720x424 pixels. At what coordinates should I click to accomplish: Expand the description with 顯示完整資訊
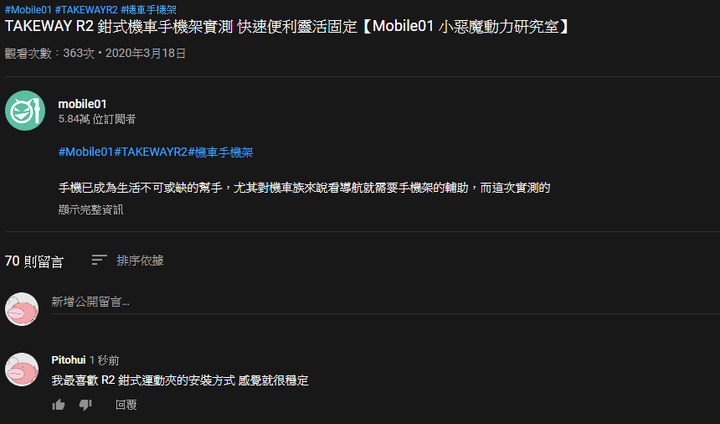91,210
